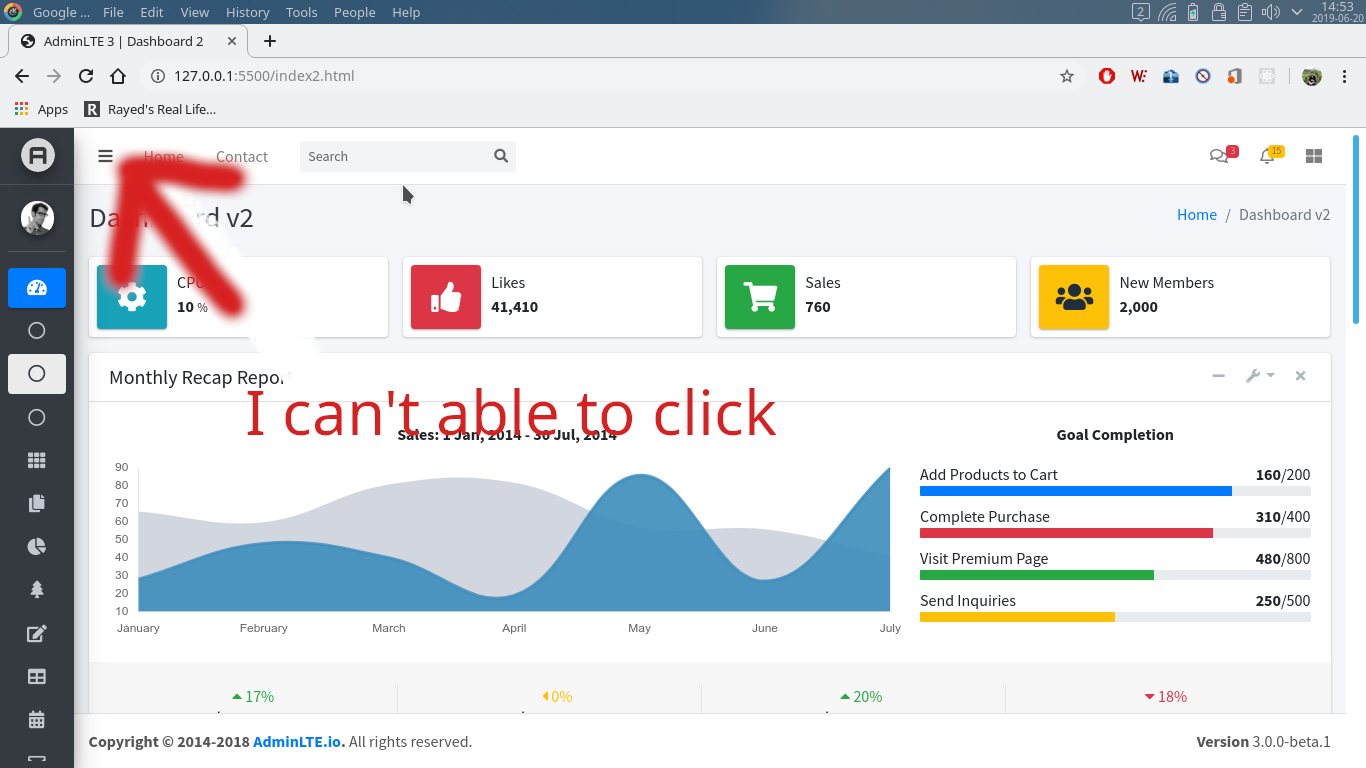This screenshot has height=768, width=1366.
Task: Open the messages chat icon with red badge
Action: pos(1219,157)
